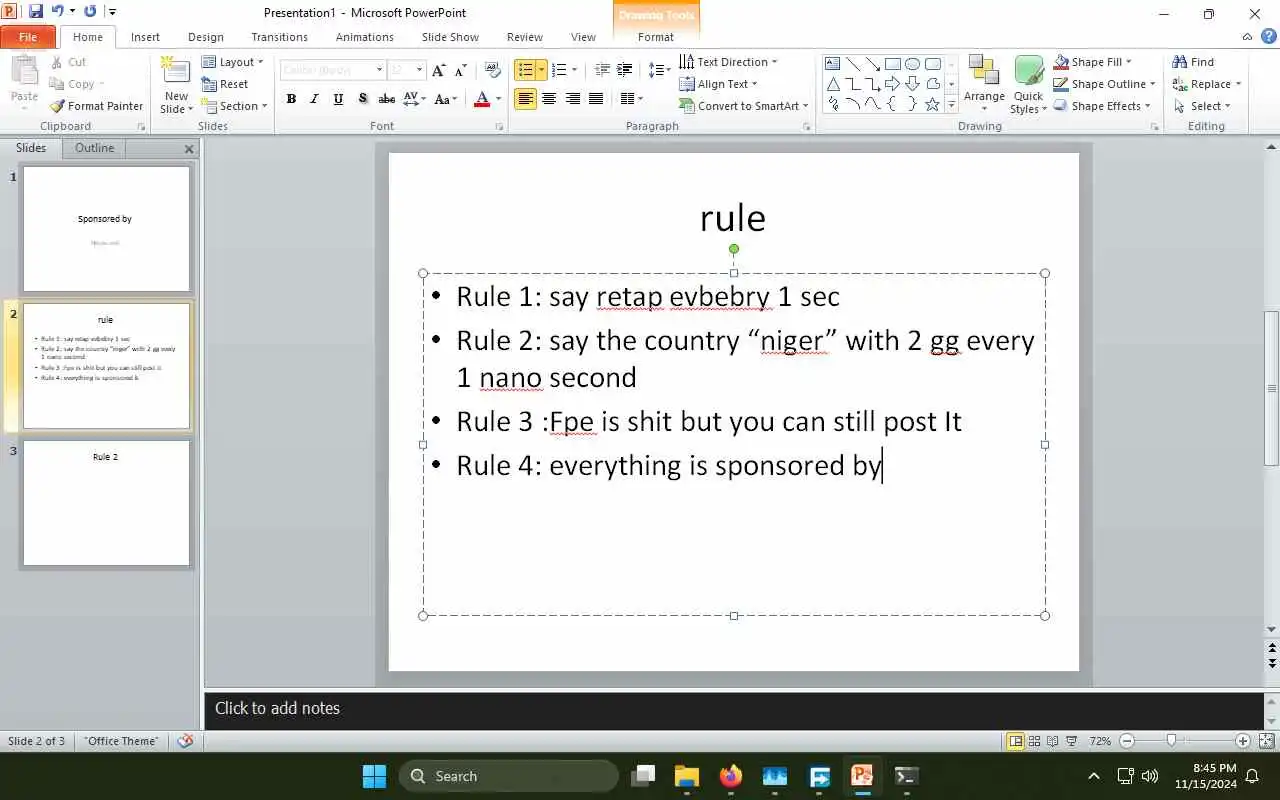Open File Explorer from the taskbar
The height and width of the screenshot is (800, 1280).
pos(686,776)
